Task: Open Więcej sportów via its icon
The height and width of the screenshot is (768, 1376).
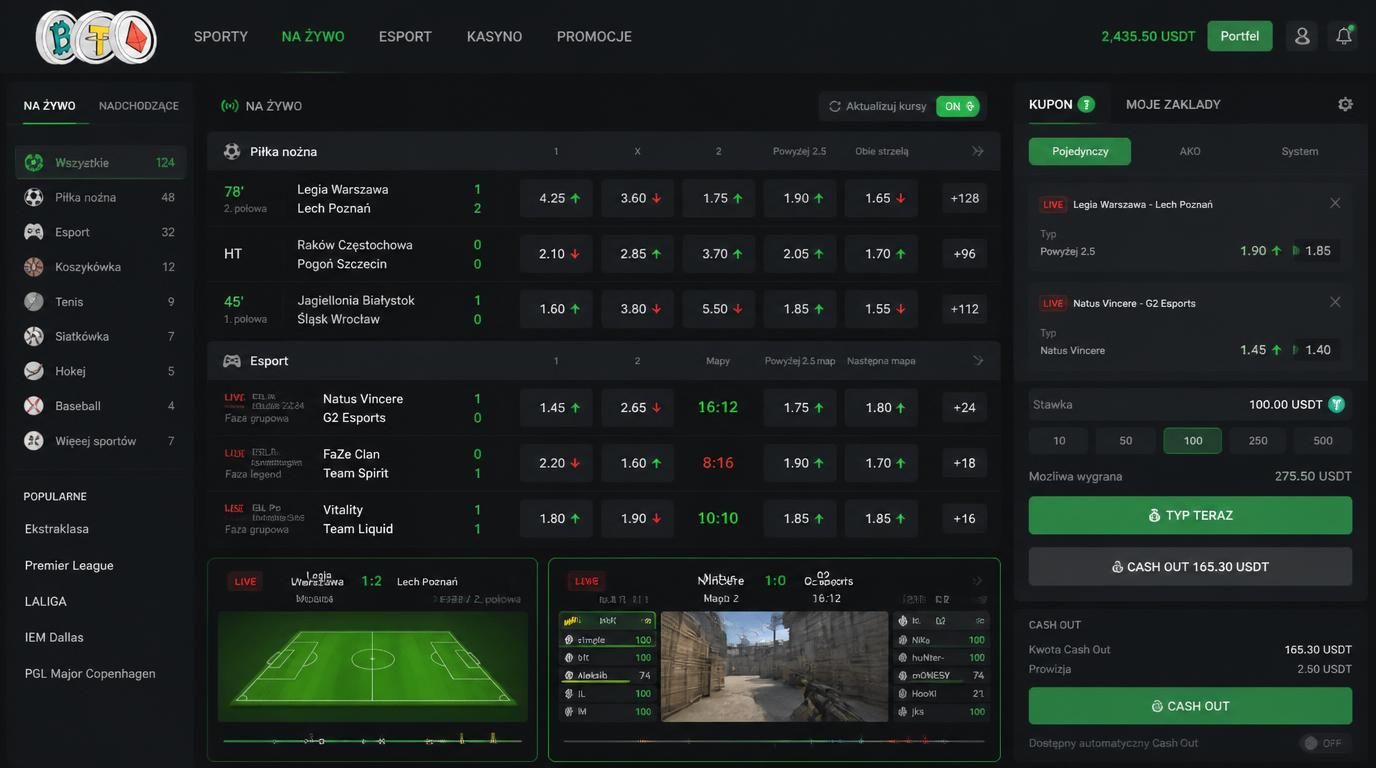Action: point(34,441)
